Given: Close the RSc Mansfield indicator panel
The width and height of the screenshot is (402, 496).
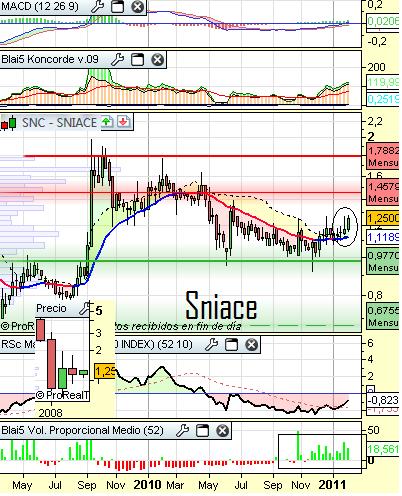Looking at the screenshot, I should (251, 345).
